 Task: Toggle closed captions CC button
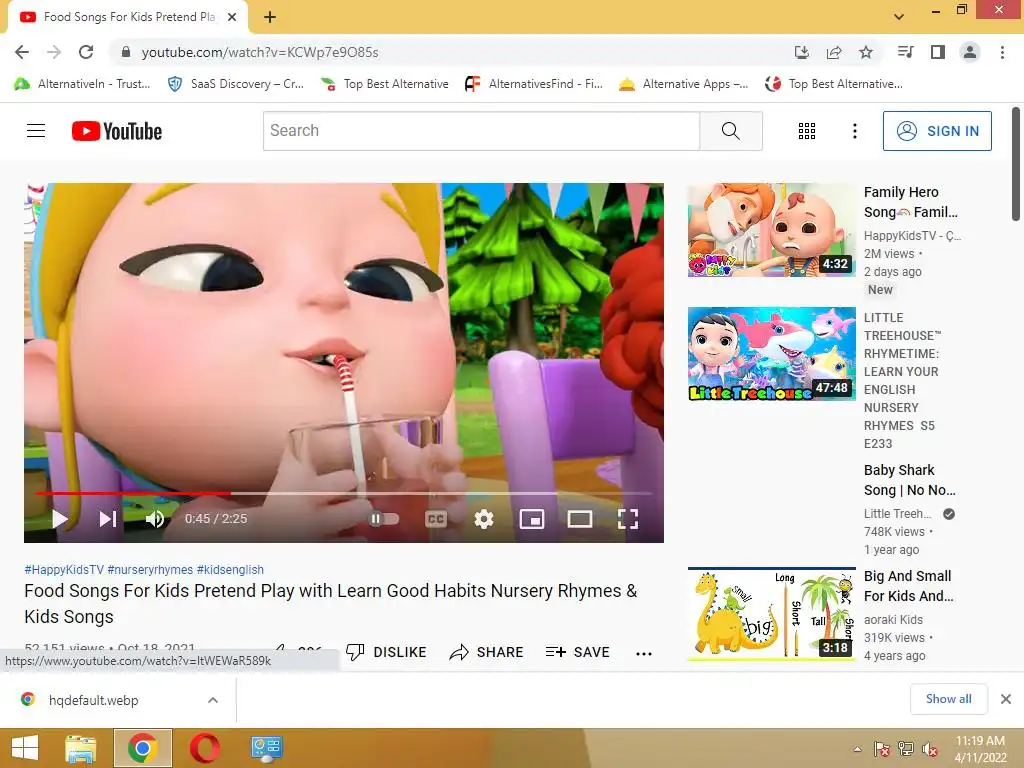pos(436,519)
